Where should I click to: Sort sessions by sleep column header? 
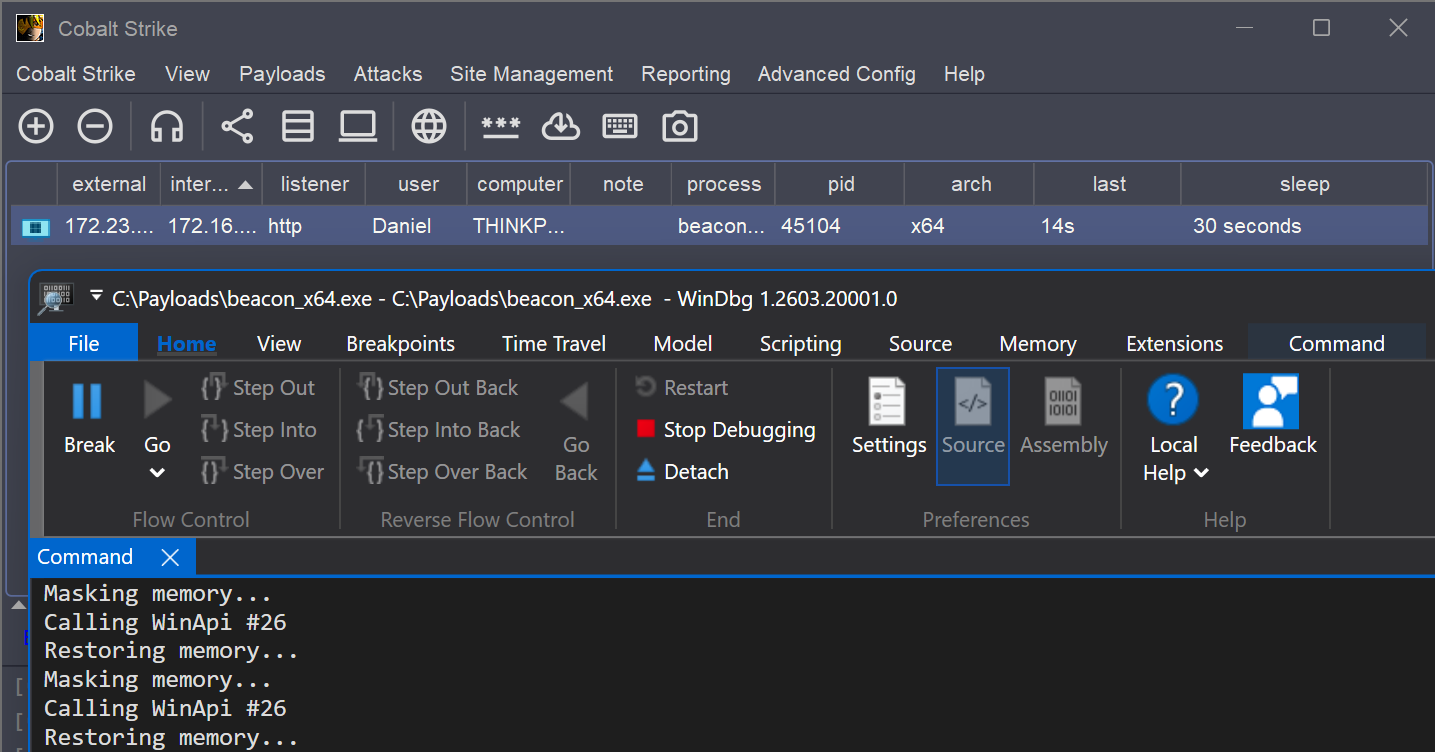click(1304, 184)
